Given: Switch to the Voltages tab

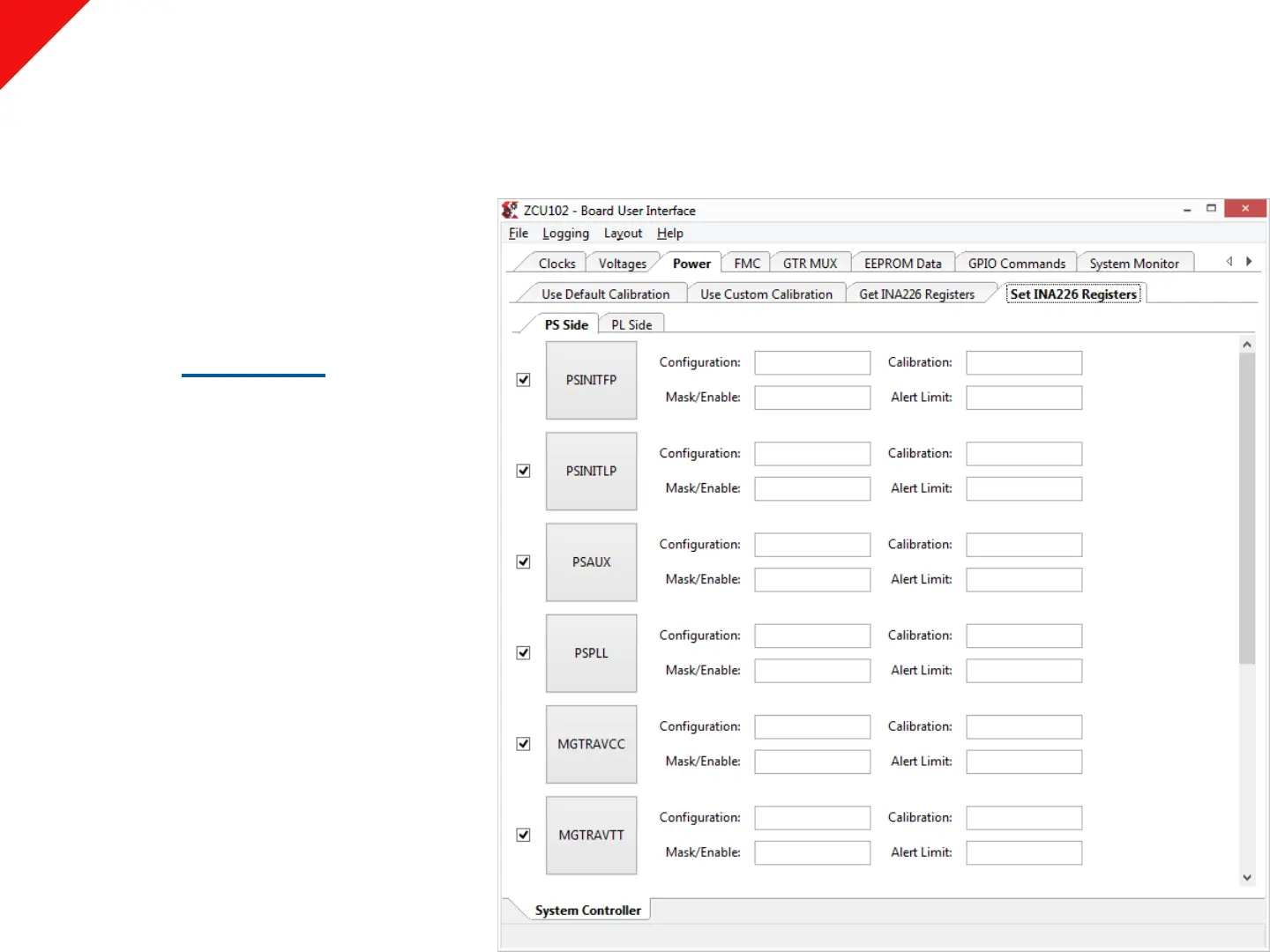Looking at the screenshot, I should [623, 264].
